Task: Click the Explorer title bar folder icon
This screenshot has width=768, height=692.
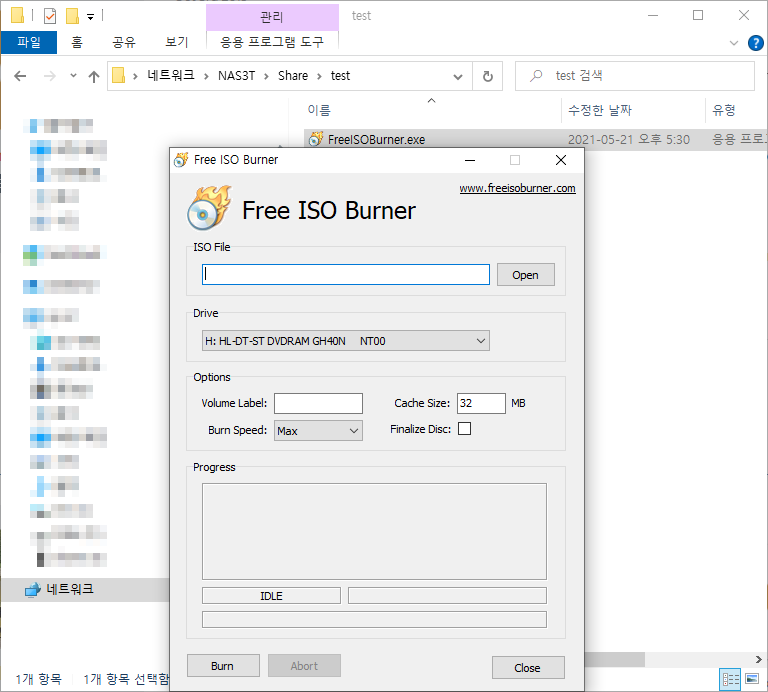Action: pyautogui.click(x=18, y=16)
